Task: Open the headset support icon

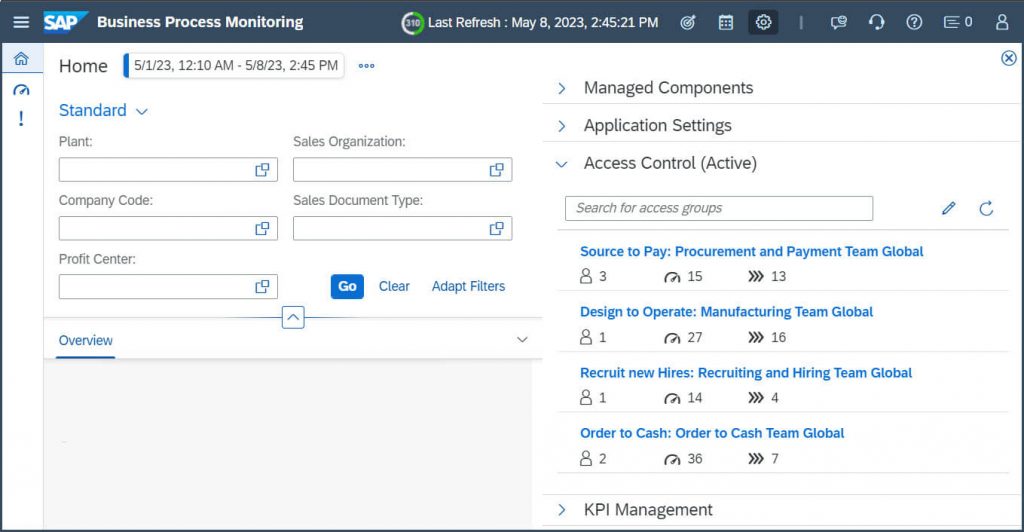Action: (876, 23)
